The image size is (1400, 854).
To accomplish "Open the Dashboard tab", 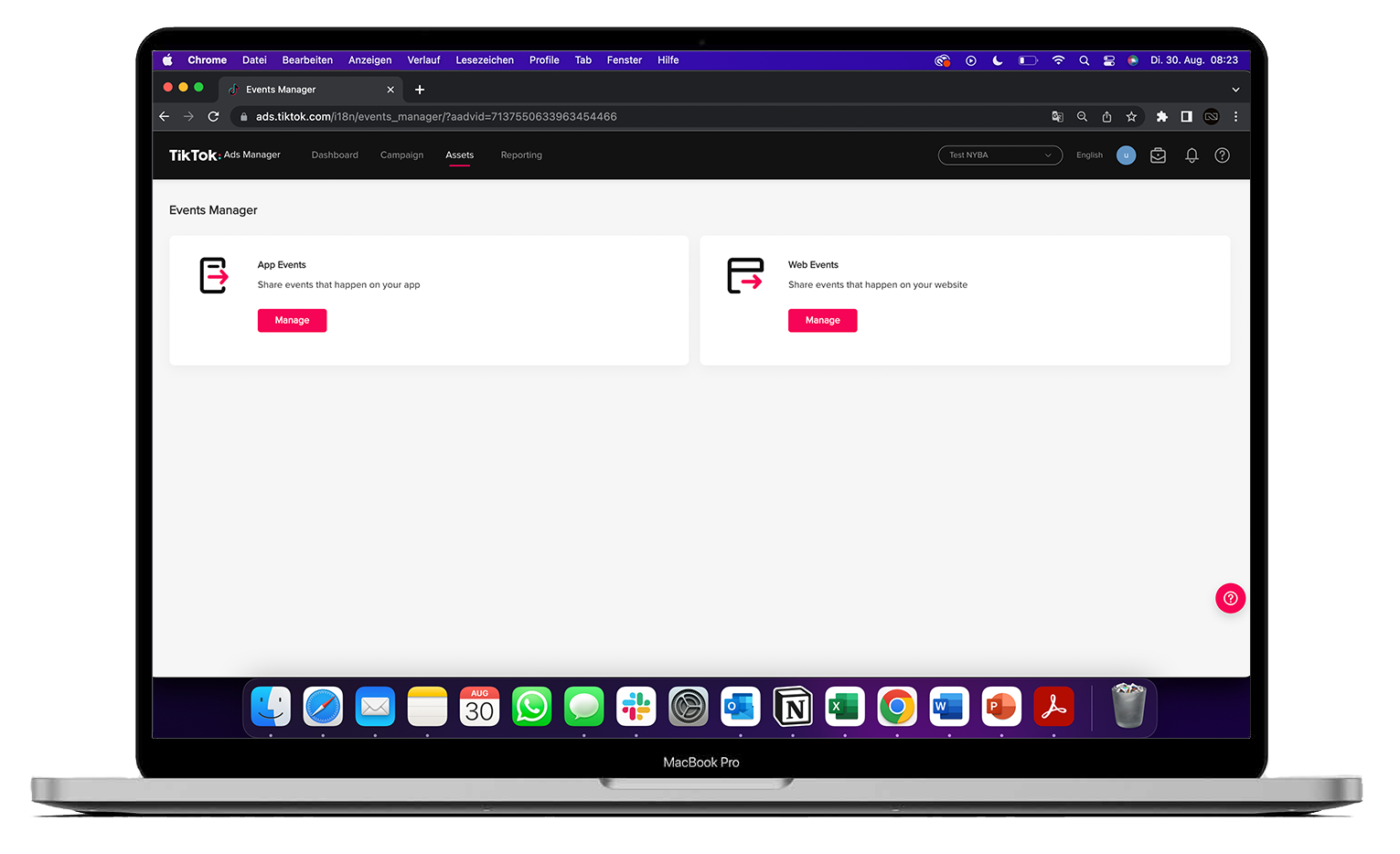I will coord(335,155).
